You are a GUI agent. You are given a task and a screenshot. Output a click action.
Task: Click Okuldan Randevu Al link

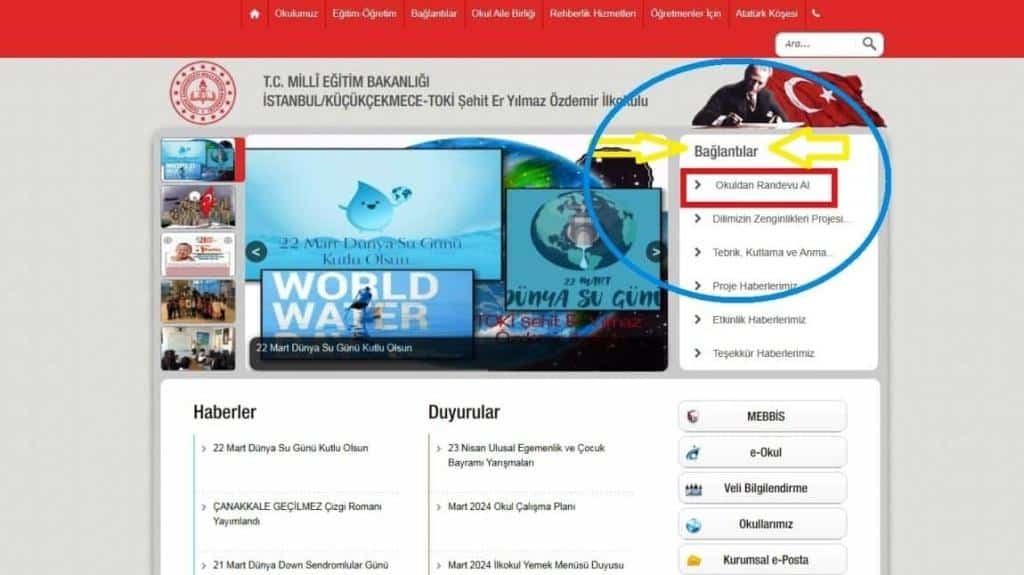click(x=762, y=186)
